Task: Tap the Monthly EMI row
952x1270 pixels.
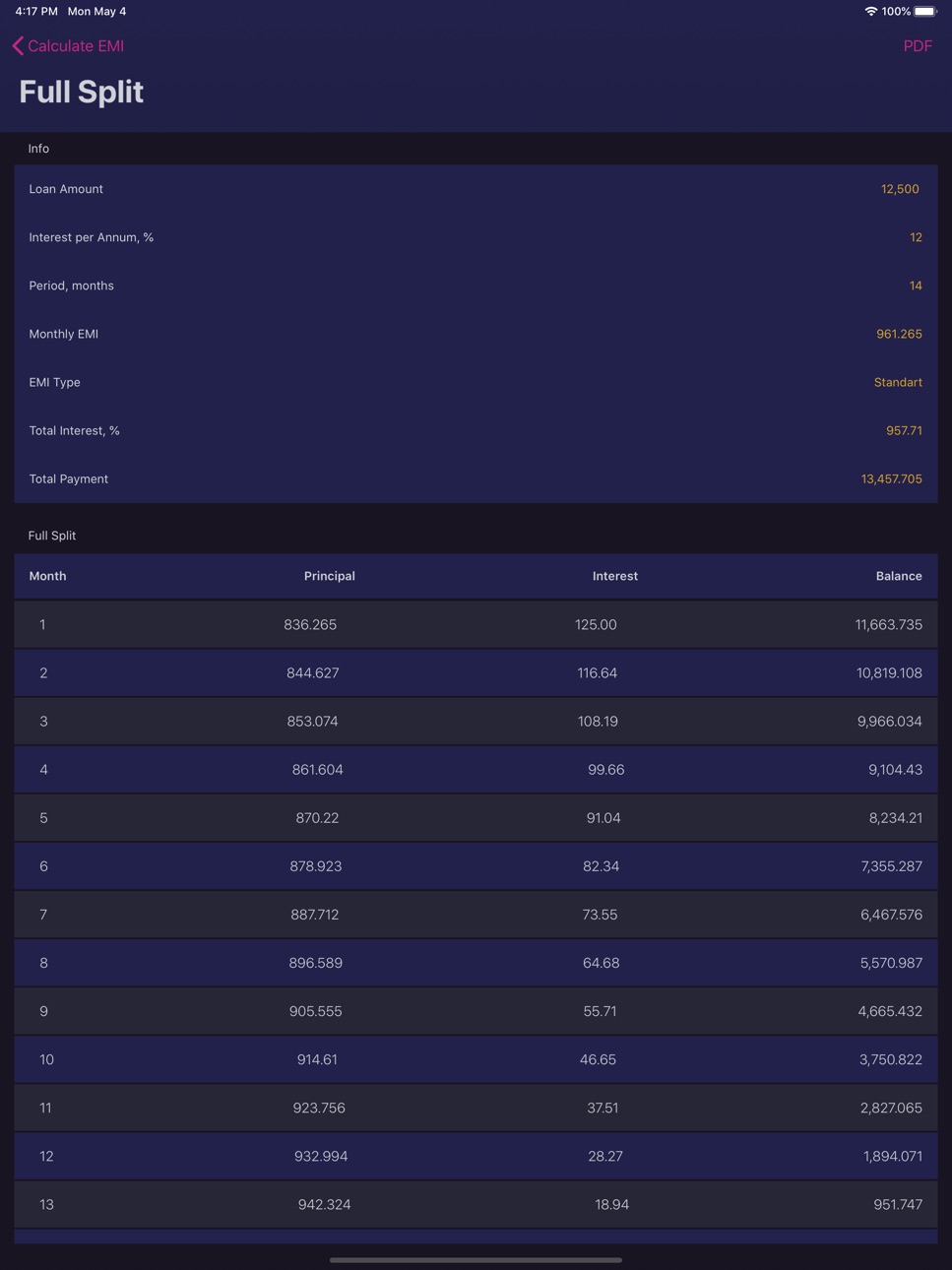Action: [x=476, y=334]
